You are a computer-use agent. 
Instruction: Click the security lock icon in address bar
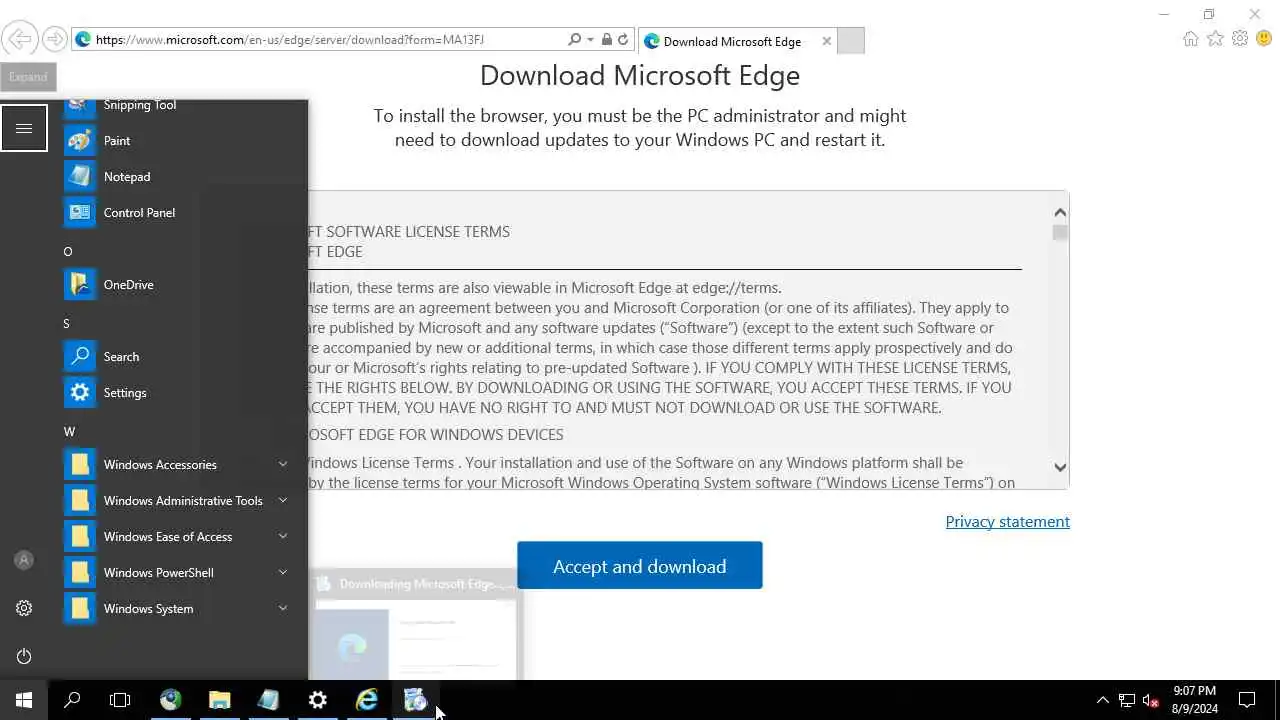click(x=606, y=40)
